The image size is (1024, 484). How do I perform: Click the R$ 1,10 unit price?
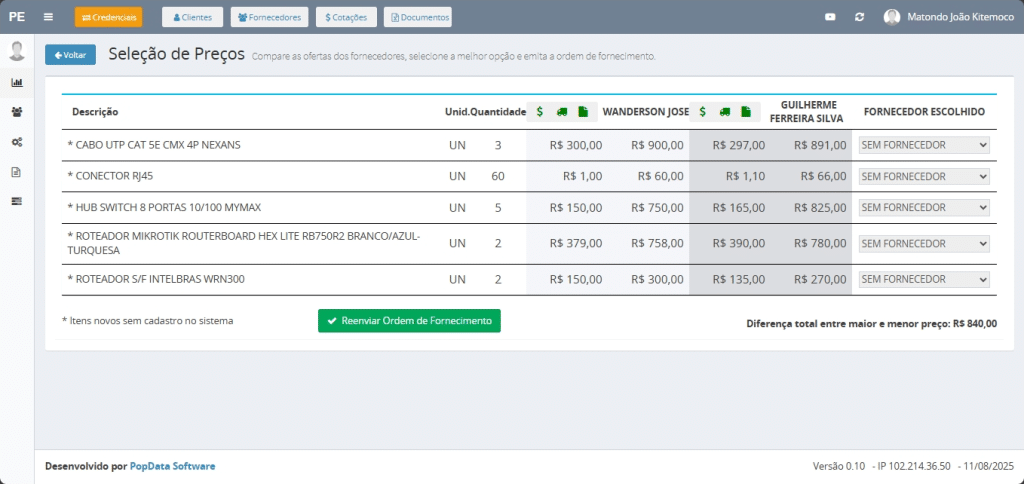(x=745, y=176)
